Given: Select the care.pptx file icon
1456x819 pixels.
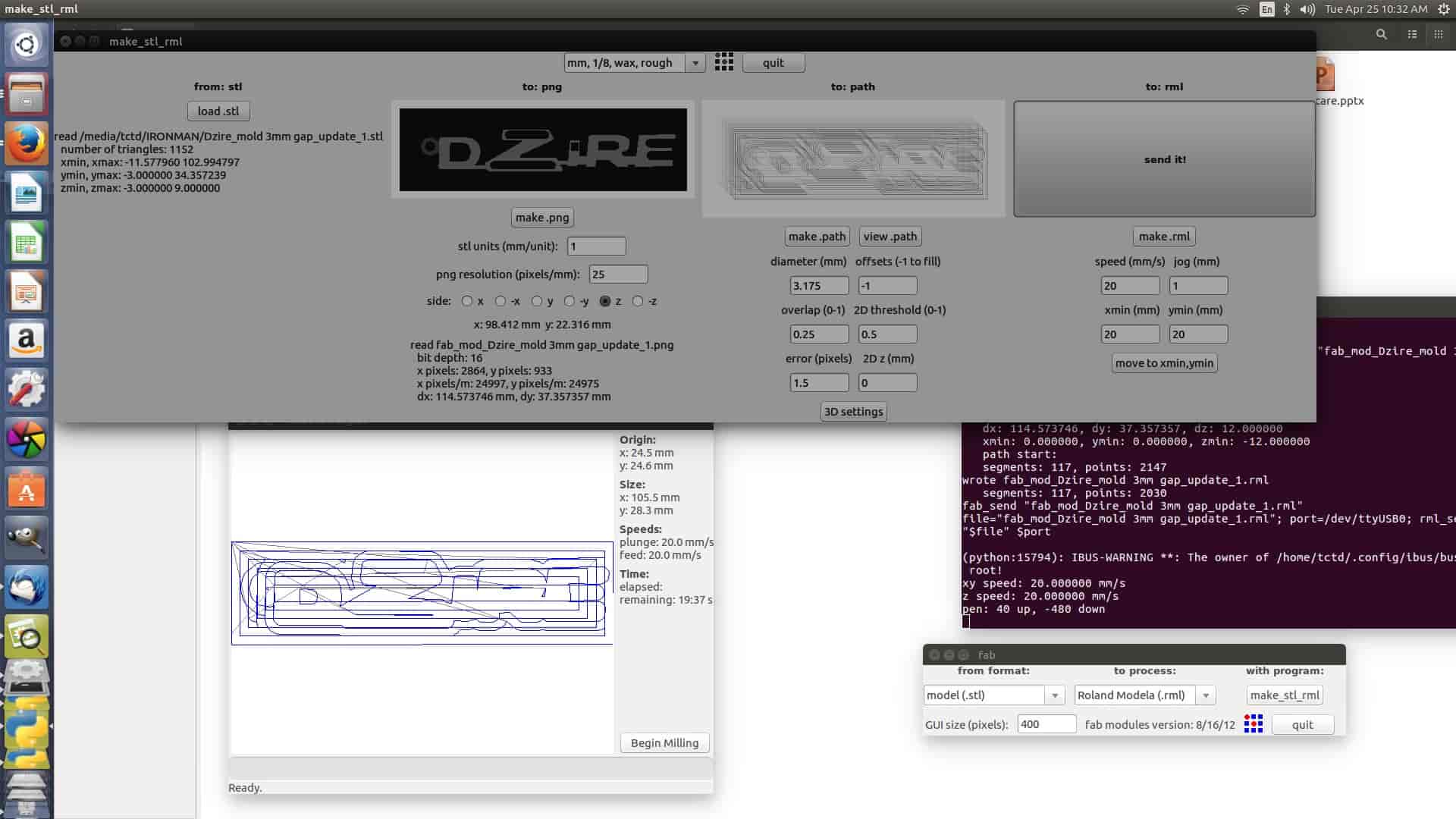Looking at the screenshot, I should [x=1325, y=76].
